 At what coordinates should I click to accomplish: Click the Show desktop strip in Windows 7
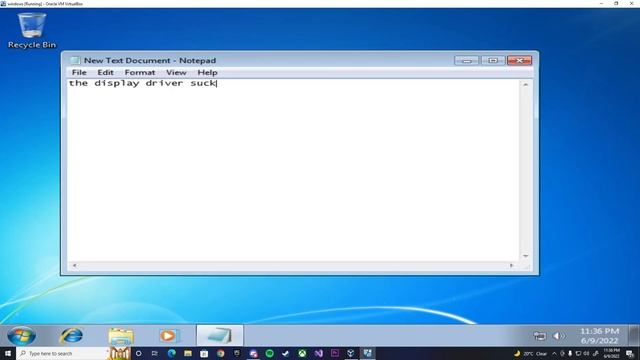(634, 336)
